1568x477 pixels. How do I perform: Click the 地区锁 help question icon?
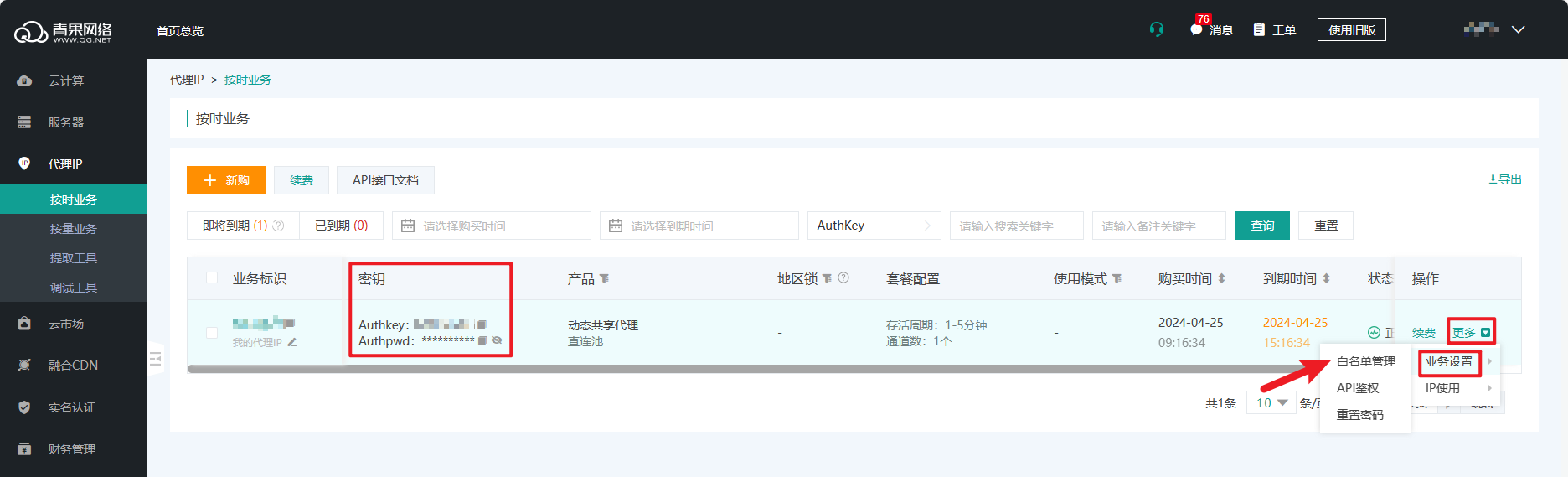tap(843, 277)
